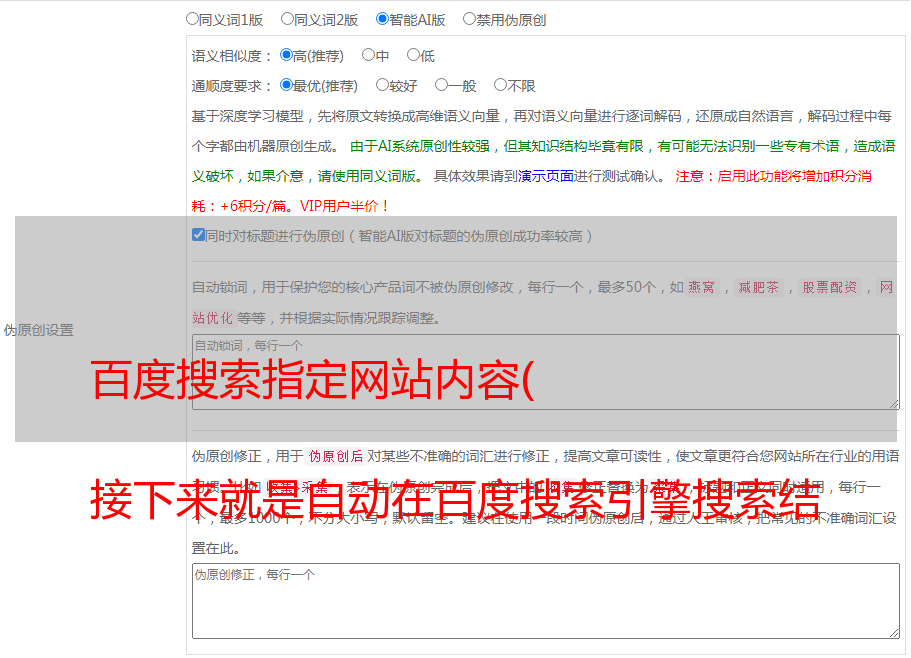Click the 燕窝 example keyword tag

pos(701,287)
